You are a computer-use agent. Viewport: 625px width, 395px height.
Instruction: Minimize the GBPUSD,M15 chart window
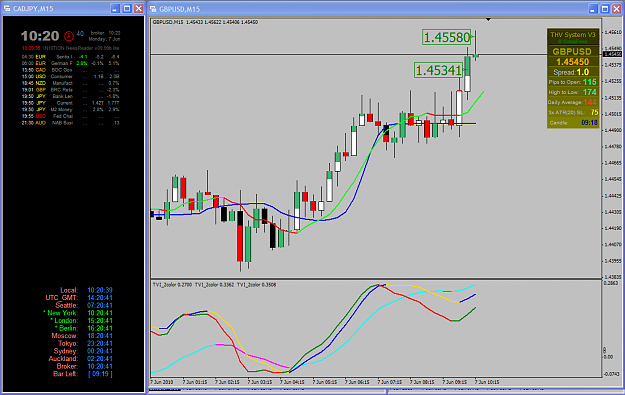[593, 9]
